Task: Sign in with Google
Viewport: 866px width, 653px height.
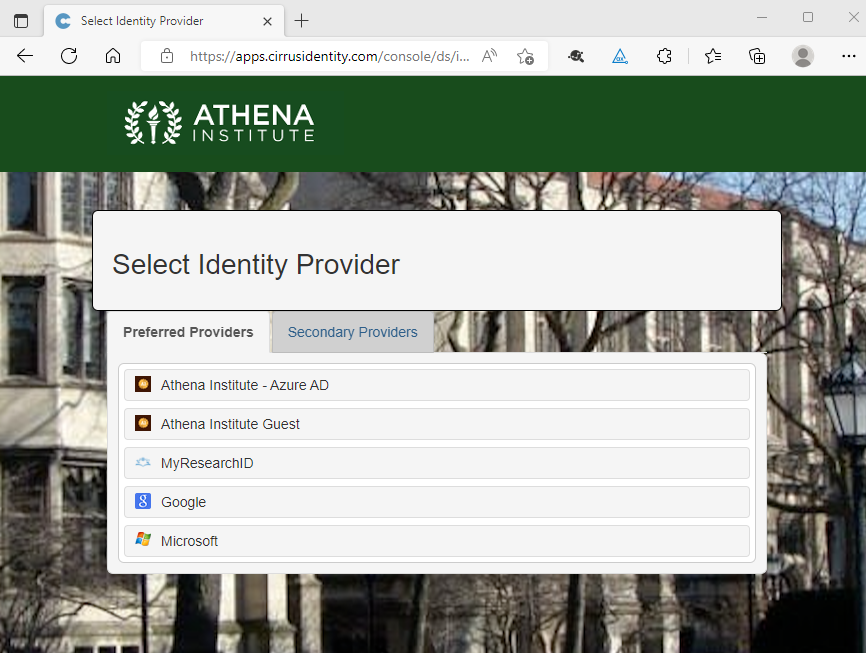Action: click(437, 502)
